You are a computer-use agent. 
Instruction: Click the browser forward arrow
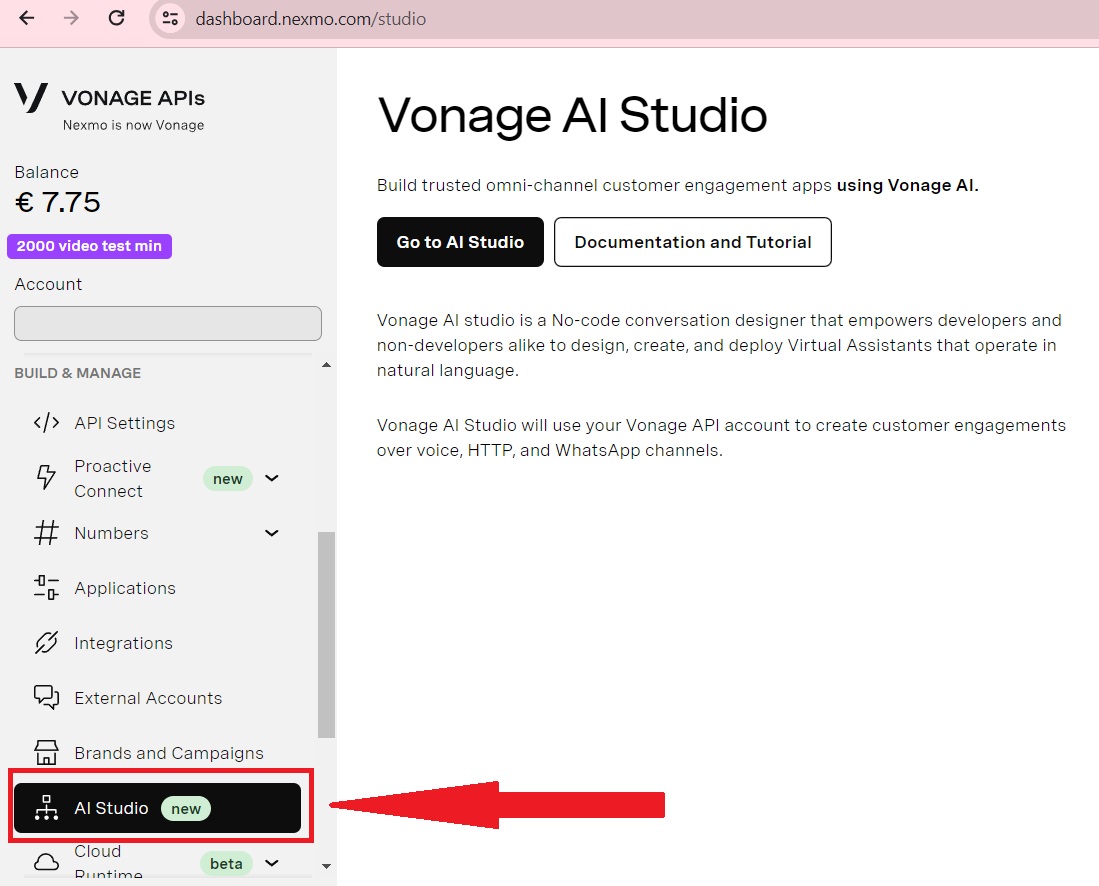click(x=71, y=18)
